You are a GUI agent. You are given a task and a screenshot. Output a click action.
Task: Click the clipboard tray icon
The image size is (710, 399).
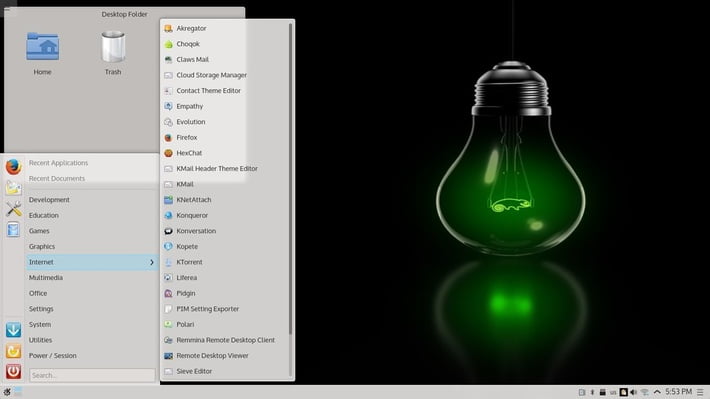click(582, 392)
